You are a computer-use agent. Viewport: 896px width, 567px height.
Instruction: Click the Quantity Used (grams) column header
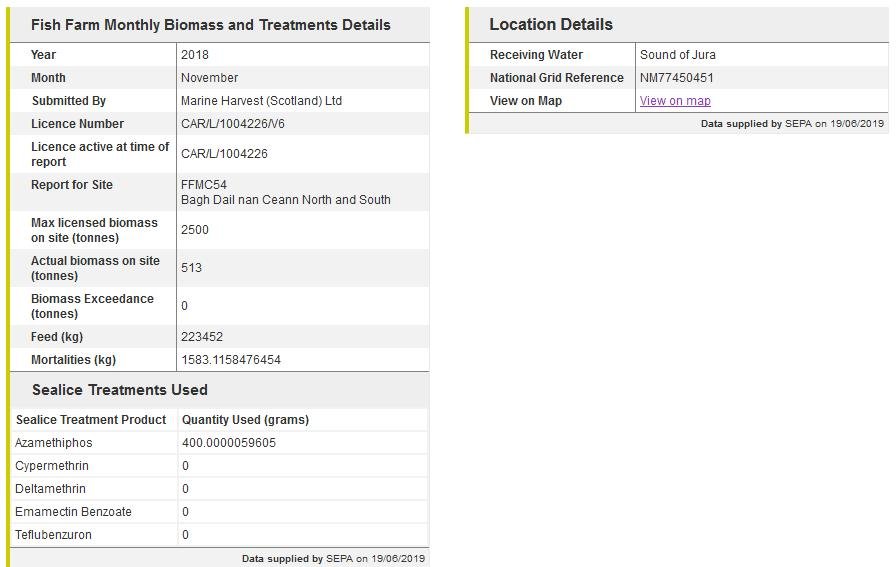coord(245,420)
